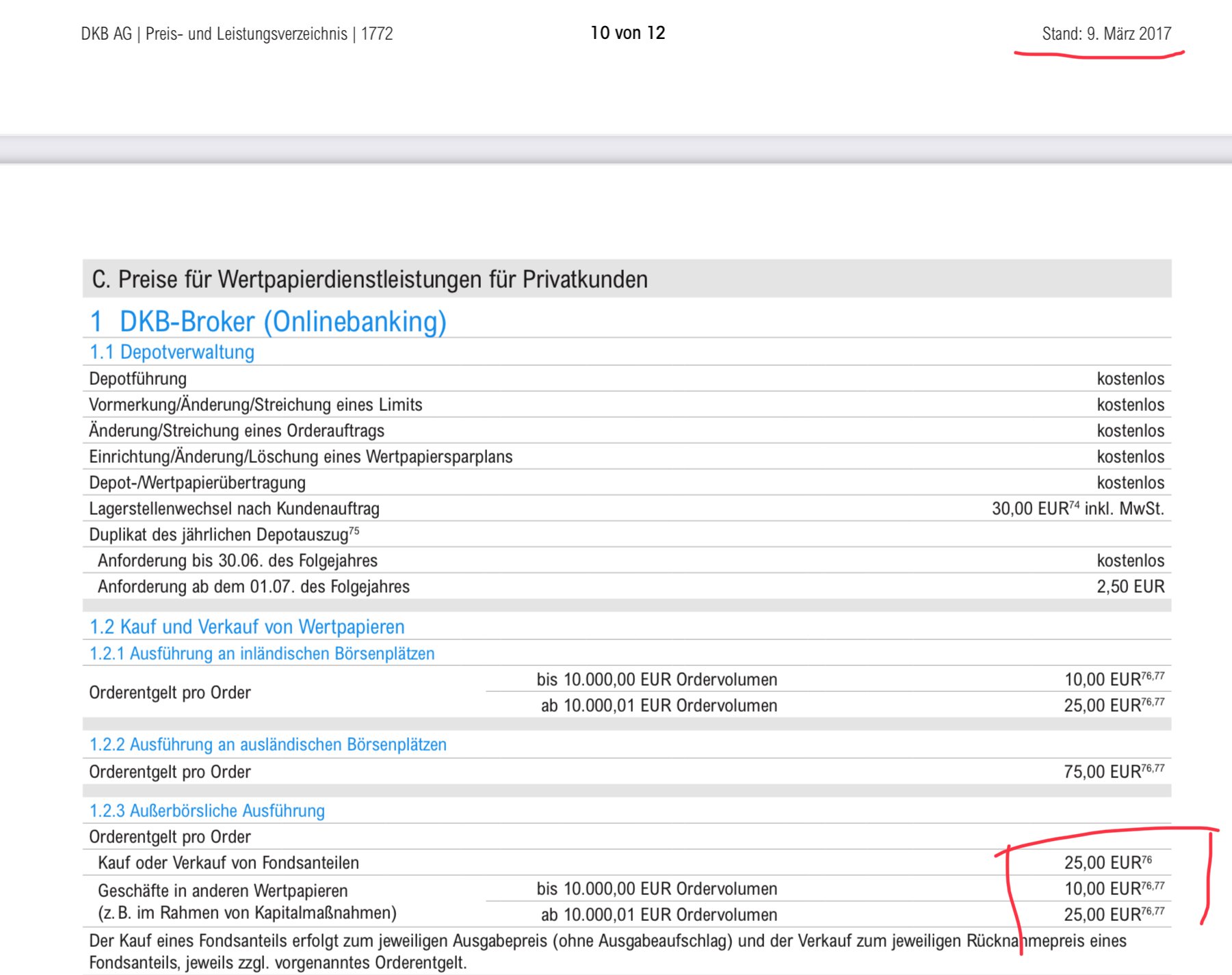Click '1.2 Kauf und Verkauf von Wertpapieren' heading
The image size is (1232, 975).
[247, 626]
